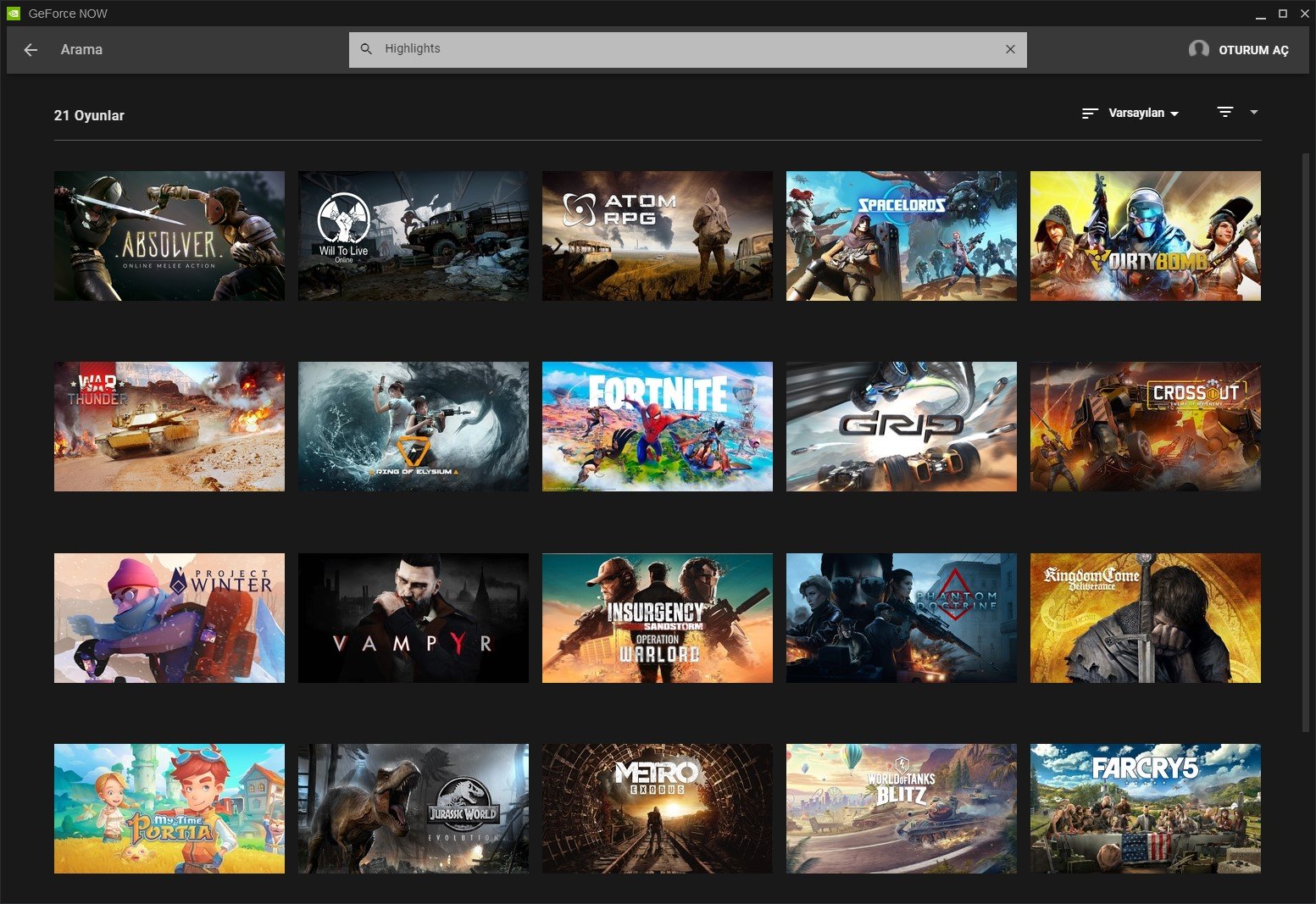The image size is (1316, 904).
Task: Maximize the GeForce NOW window
Action: click(1283, 14)
